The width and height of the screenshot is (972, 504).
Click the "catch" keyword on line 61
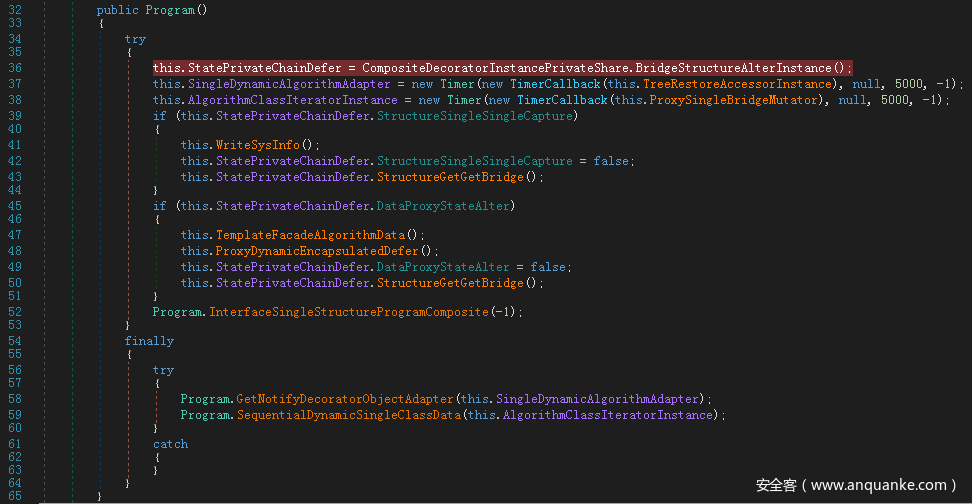point(170,444)
